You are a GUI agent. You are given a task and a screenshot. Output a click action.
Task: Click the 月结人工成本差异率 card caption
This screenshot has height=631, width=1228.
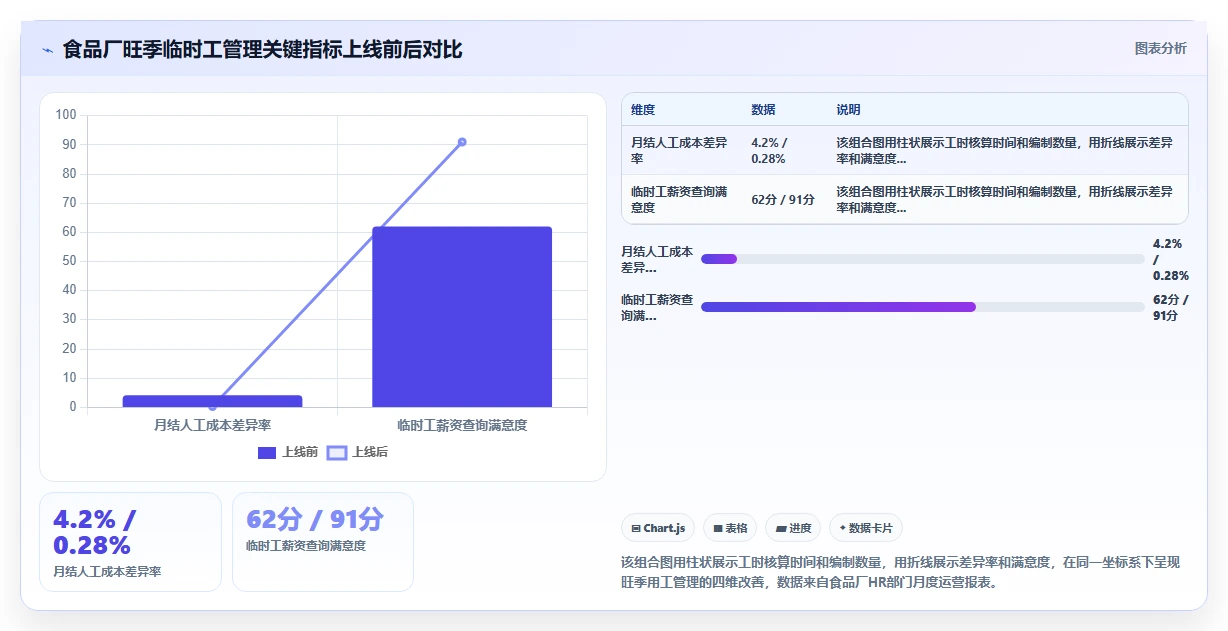[107, 572]
